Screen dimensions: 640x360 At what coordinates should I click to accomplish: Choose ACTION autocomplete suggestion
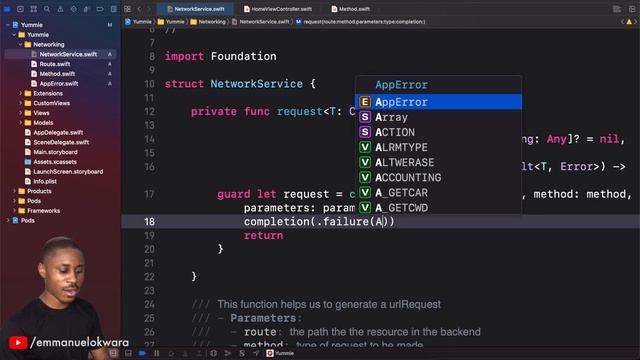[x=438, y=132]
